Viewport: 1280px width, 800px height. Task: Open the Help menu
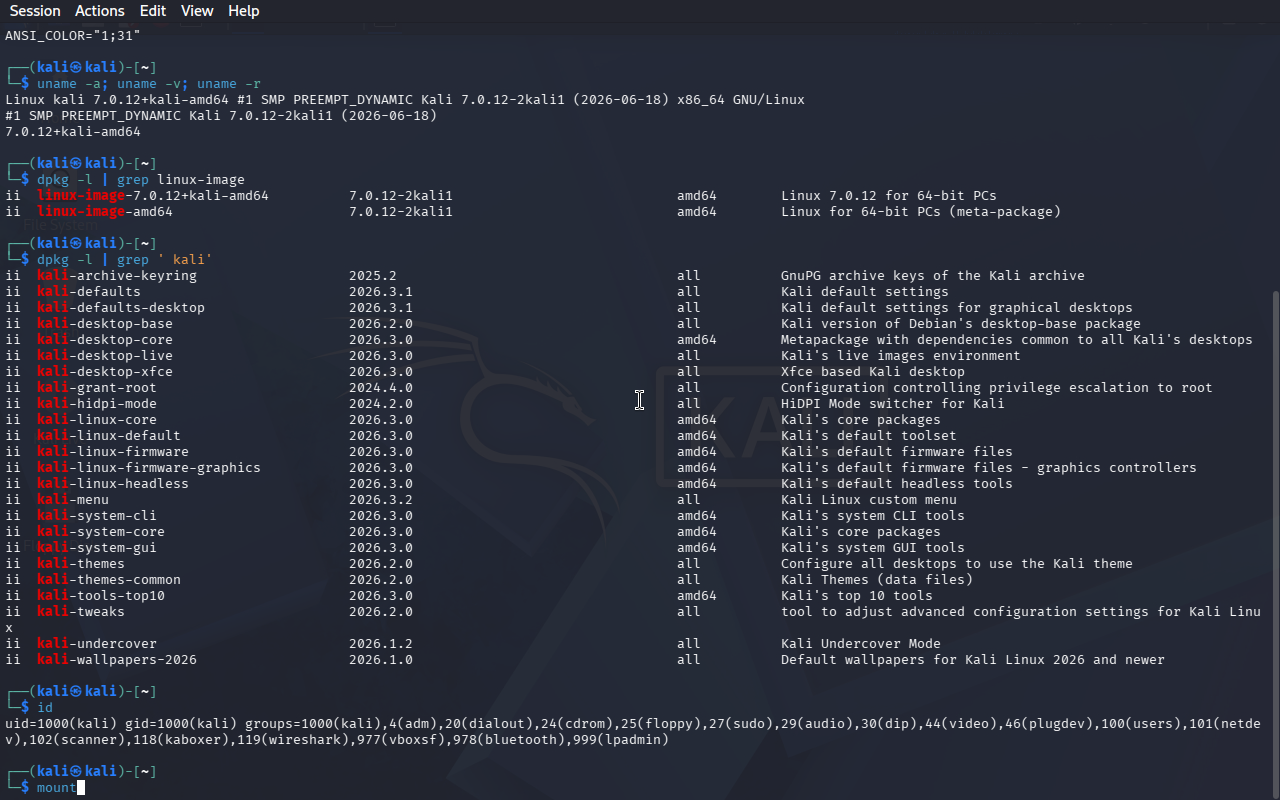[x=244, y=11]
